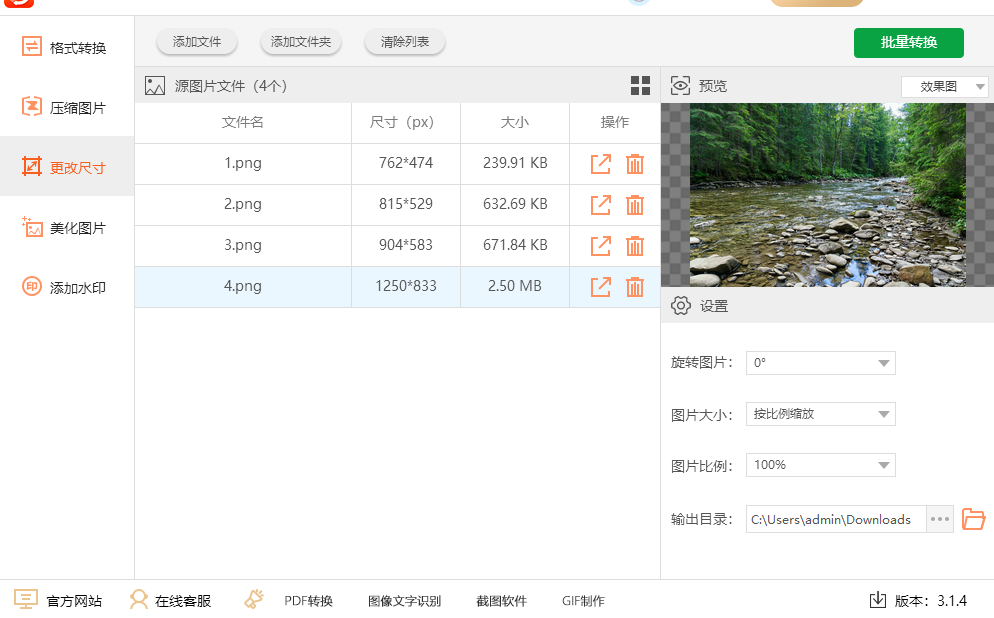Viewport: 994px width, 618px height.
Task: Open the 格式转换 sidebar section
Action: (67, 47)
